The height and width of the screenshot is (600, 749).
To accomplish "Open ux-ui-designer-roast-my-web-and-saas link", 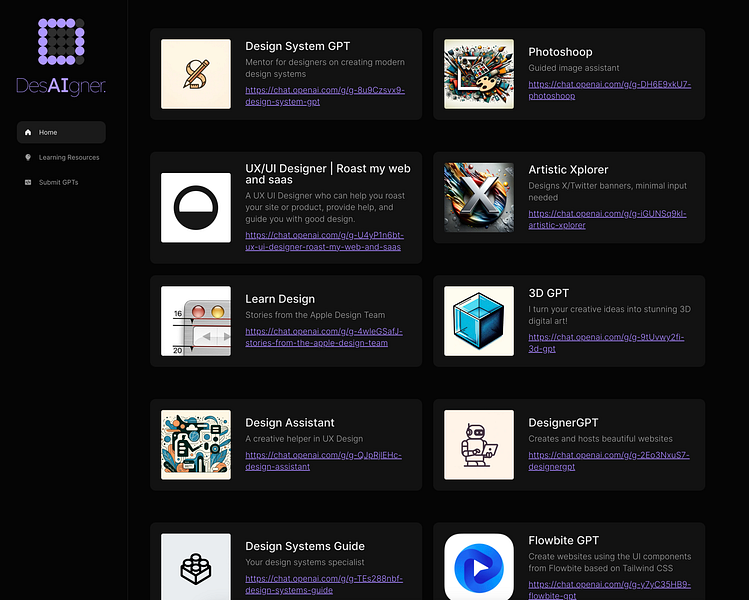I will pos(324,241).
